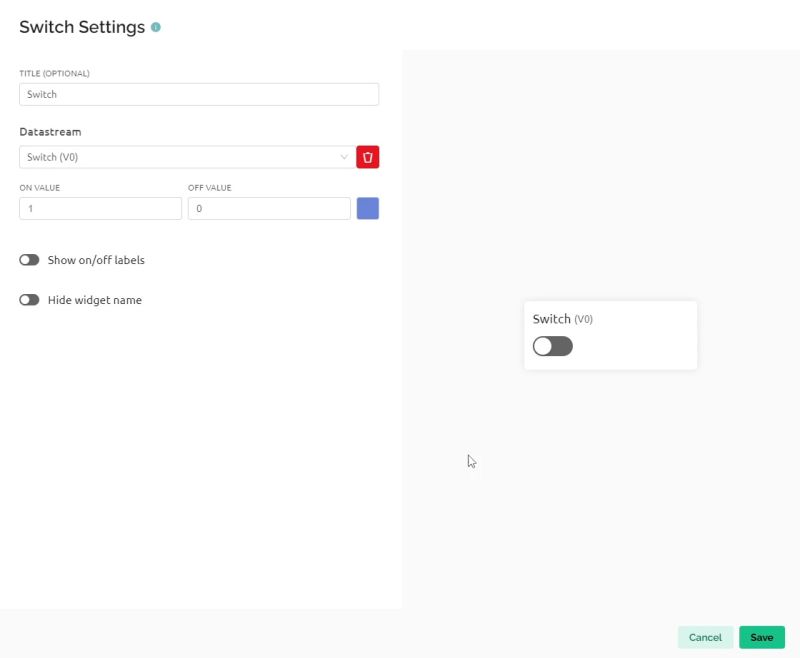
Task: Click the info icon beside Switch Settings
Action: tap(155, 27)
